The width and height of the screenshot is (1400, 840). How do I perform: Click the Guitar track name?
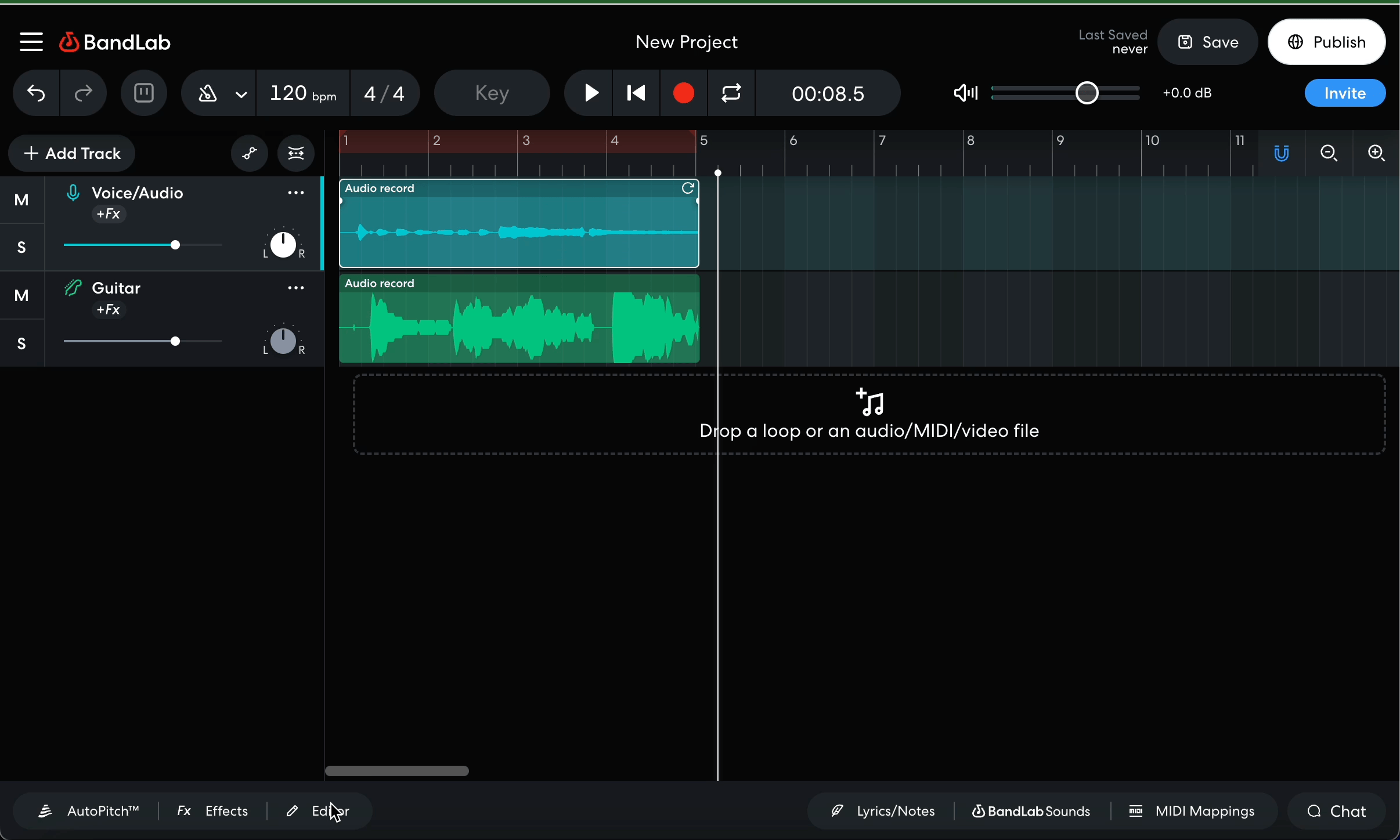[116, 288]
